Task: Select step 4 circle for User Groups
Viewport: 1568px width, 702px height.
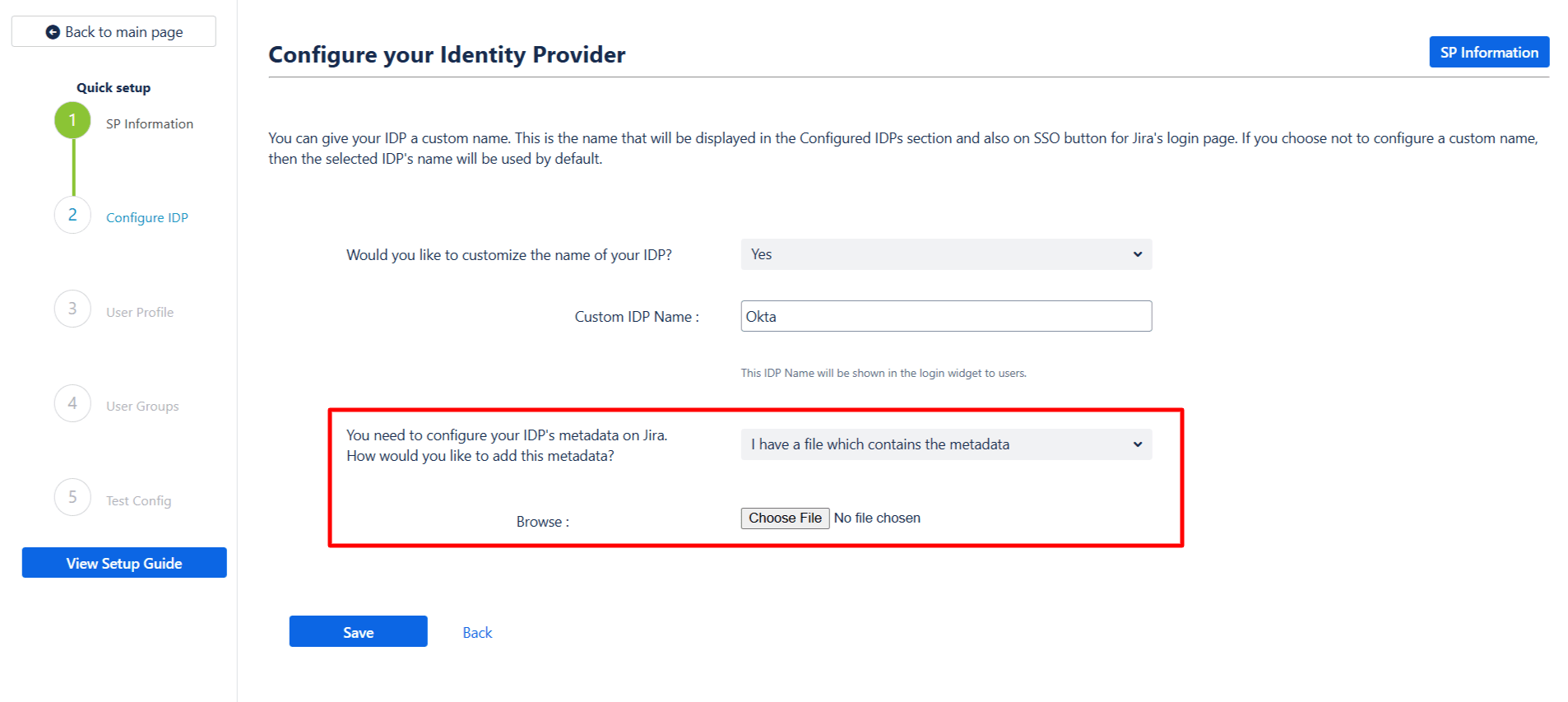Action: [x=72, y=403]
